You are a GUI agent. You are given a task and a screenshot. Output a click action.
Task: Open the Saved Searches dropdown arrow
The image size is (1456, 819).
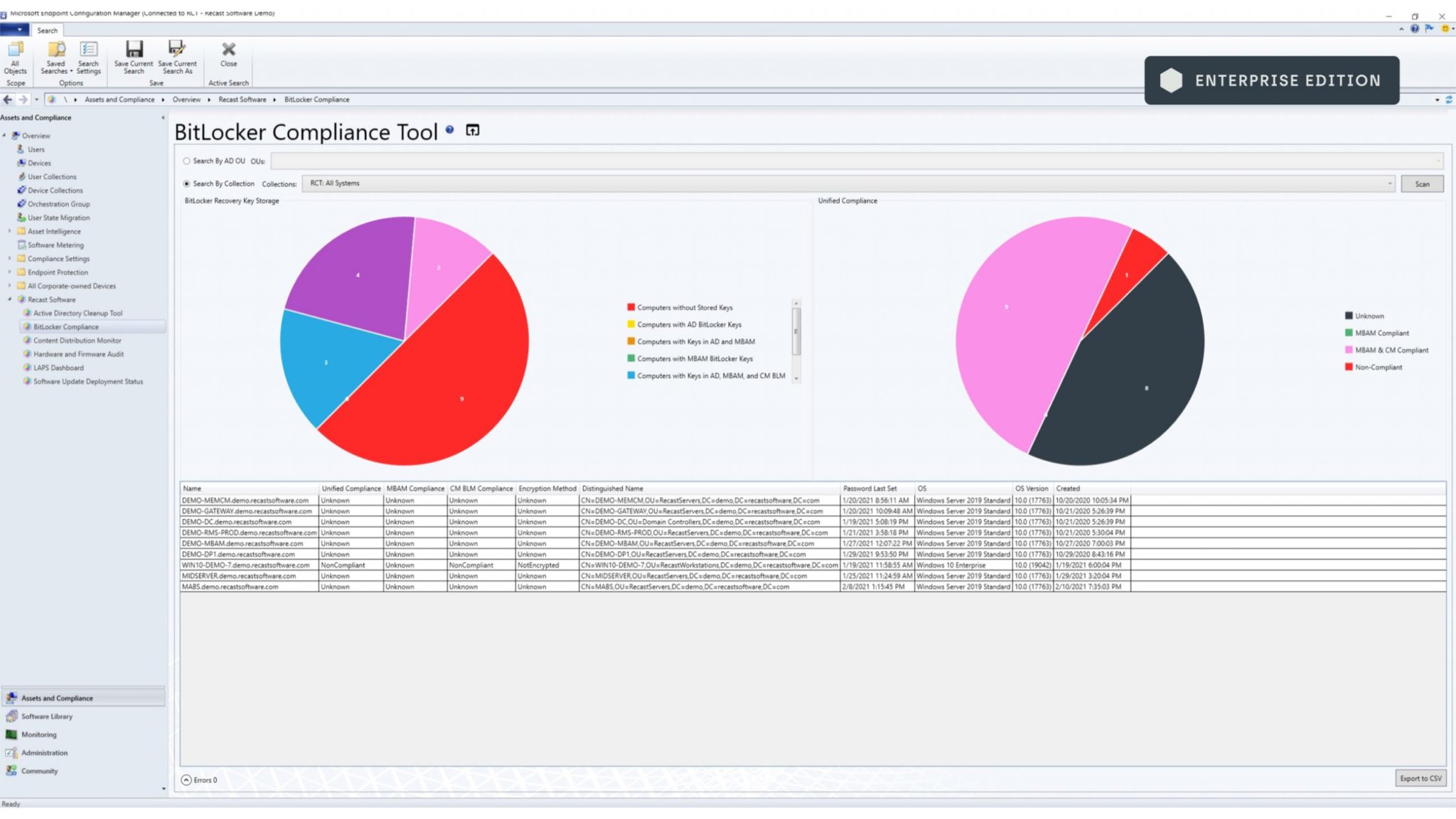coord(71,71)
